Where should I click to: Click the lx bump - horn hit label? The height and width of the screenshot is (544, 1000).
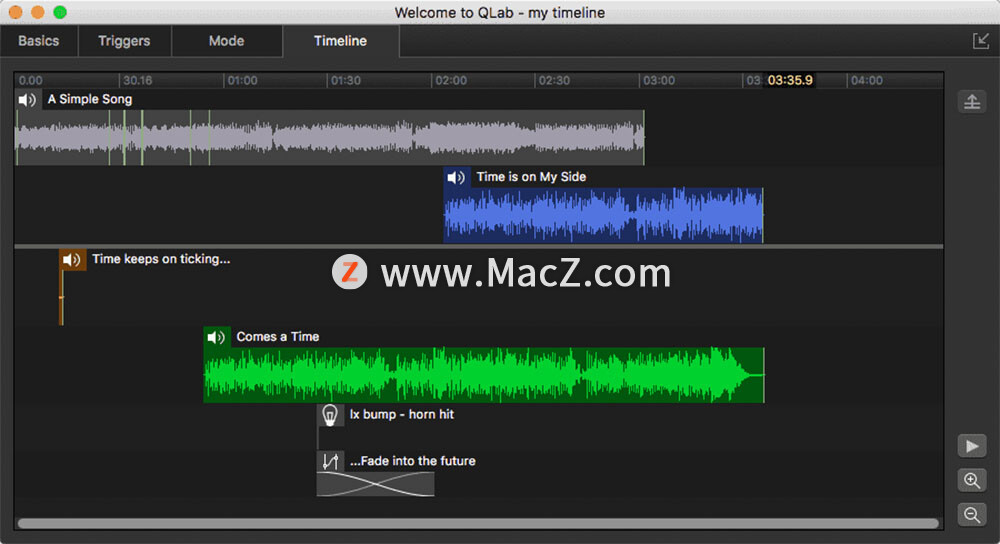402,415
